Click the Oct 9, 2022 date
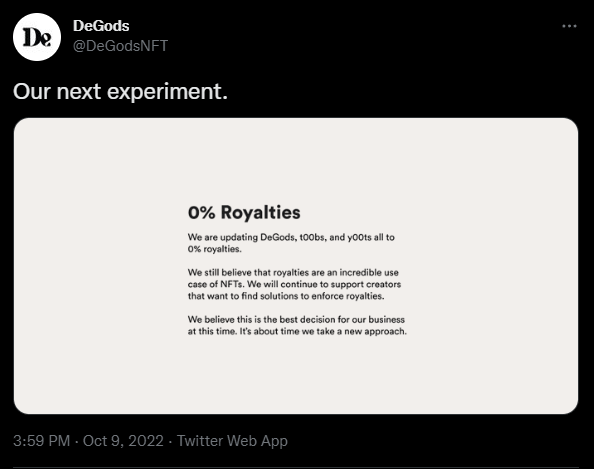Screen dimensions: 594x469 coord(123,441)
